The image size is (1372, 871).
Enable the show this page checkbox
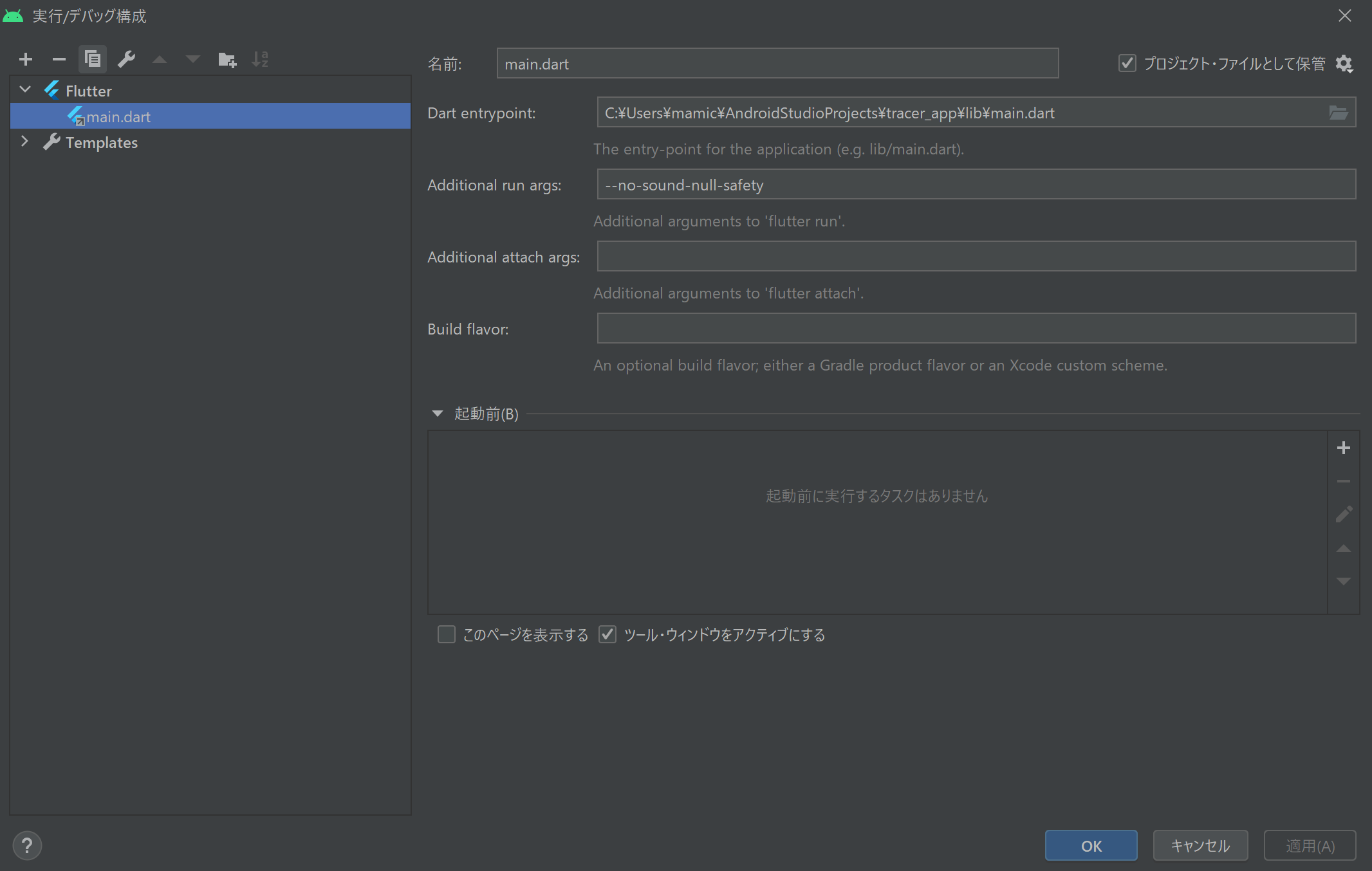point(446,634)
